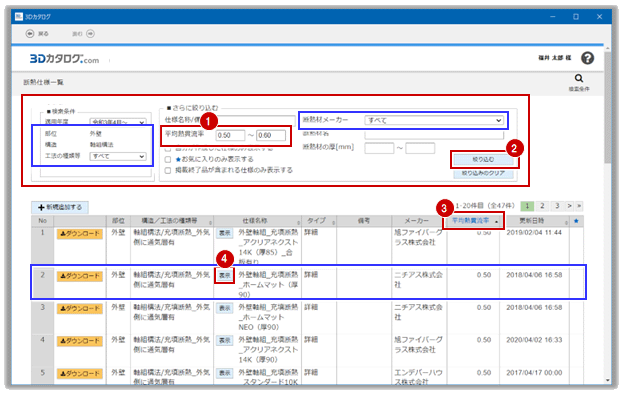Go to results page 1
Image resolution: width=623 pixels, height=394 pixels.
pyautogui.click(x=527, y=206)
